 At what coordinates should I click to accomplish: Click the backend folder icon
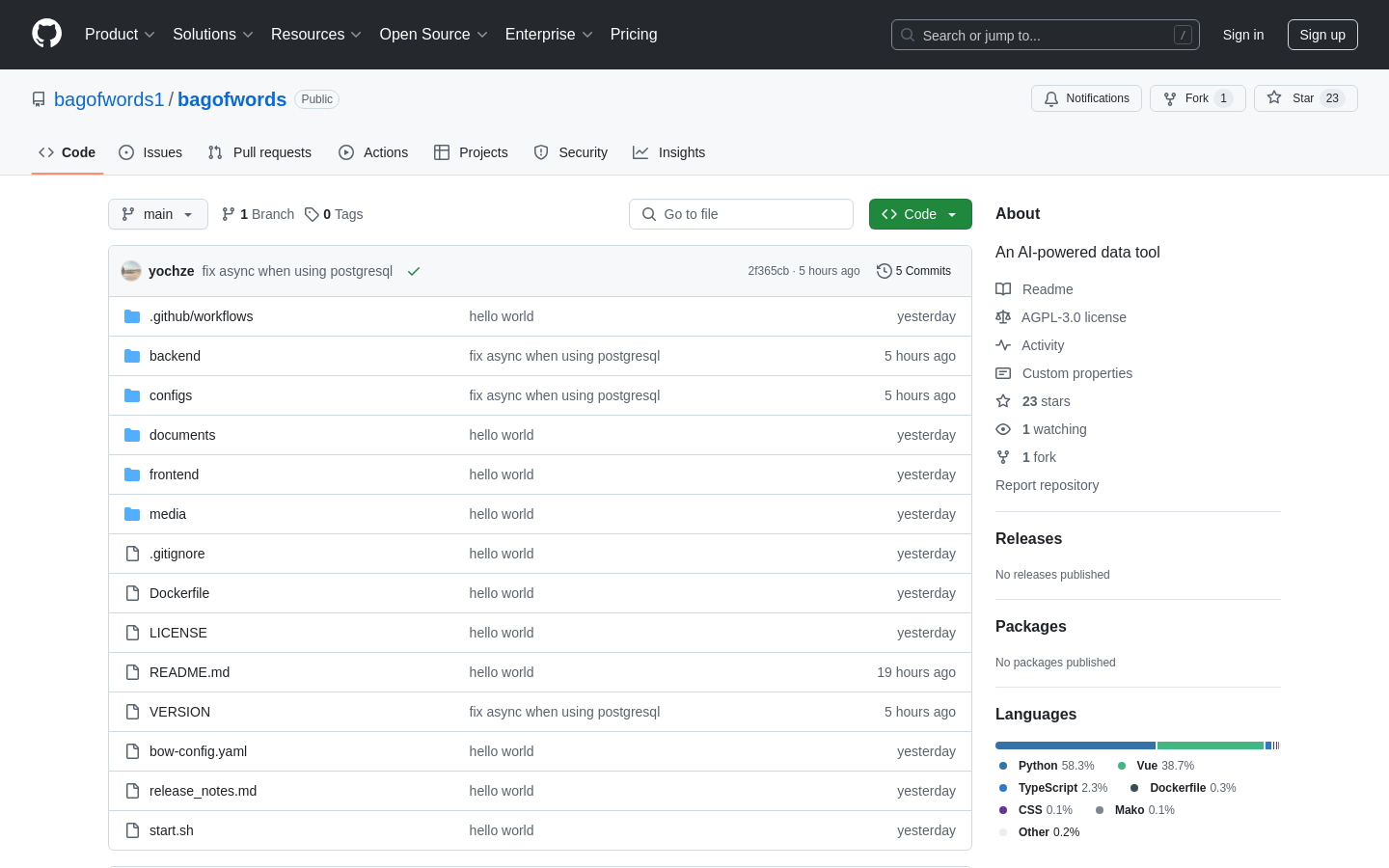click(x=132, y=356)
